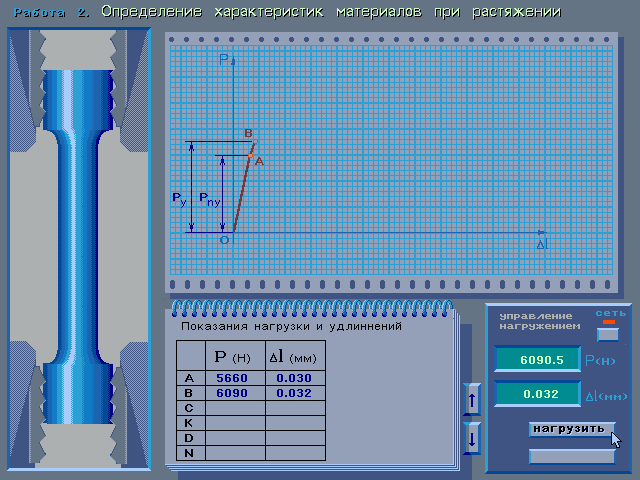
Task: Click the empty P cell in row C
Action: pyautogui.click(x=236, y=408)
